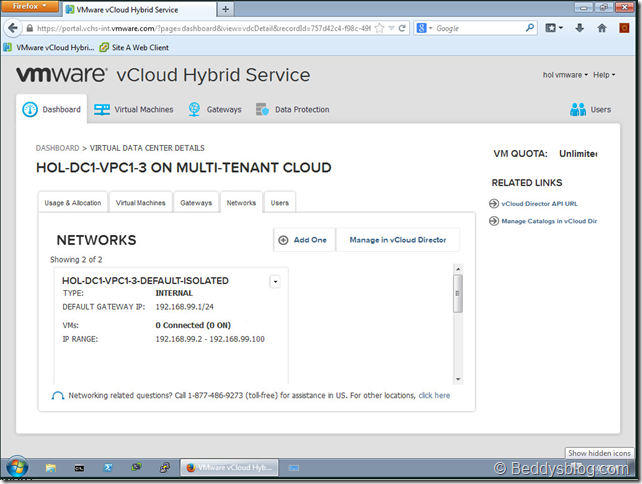Screen dimensions: 642x484
Task: Click the Dashboard gauge icon
Action: [30, 109]
